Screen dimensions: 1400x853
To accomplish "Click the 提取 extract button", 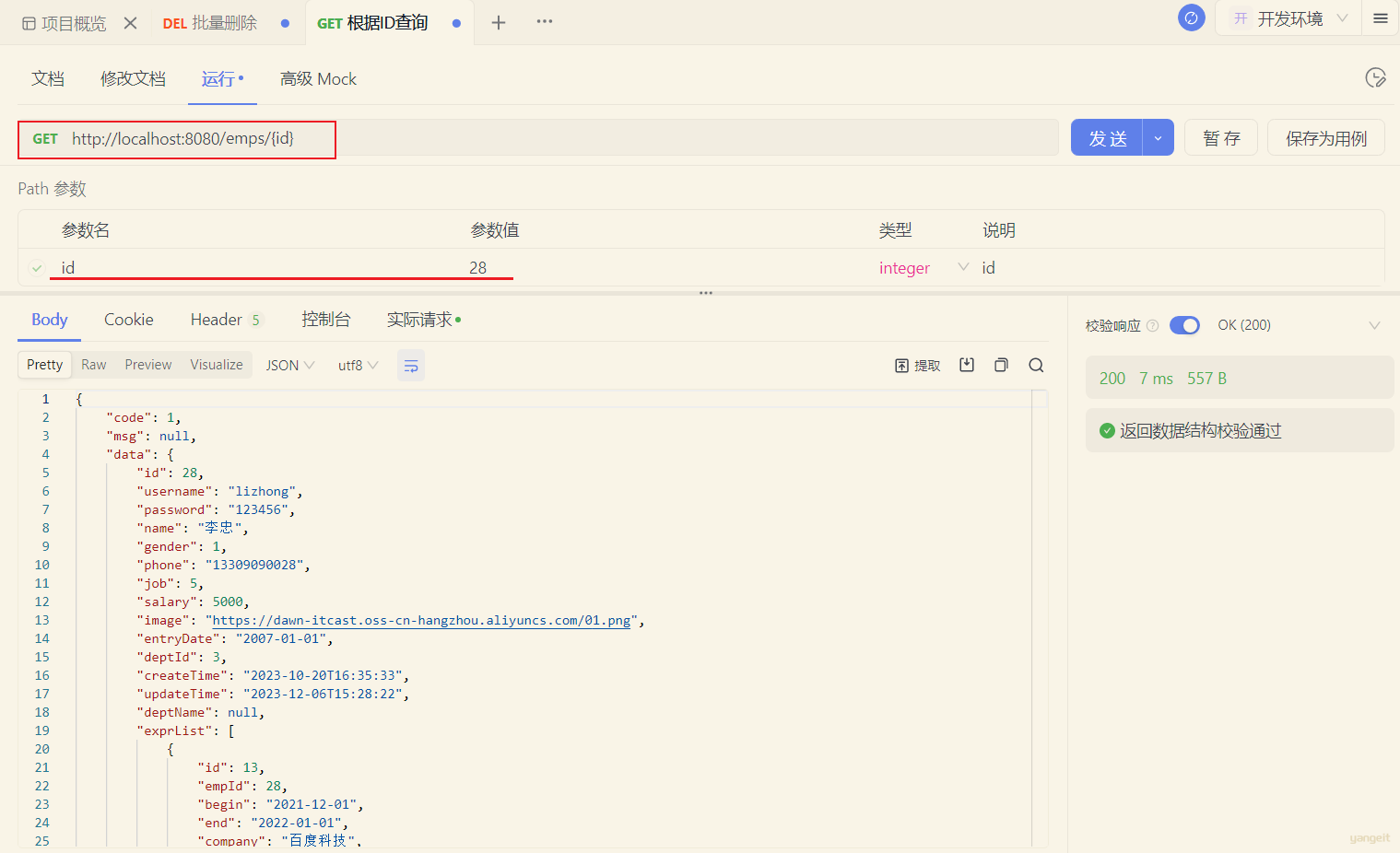I will (918, 366).
